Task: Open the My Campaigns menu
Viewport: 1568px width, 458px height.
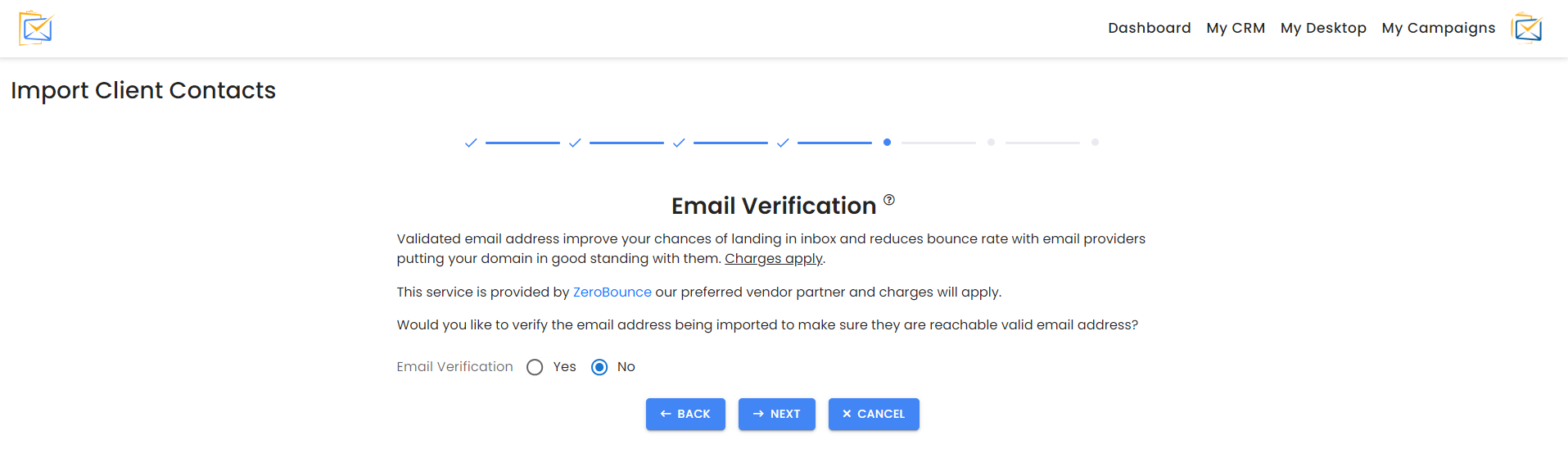Action: pyautogui.click(x=1438, y=28)
